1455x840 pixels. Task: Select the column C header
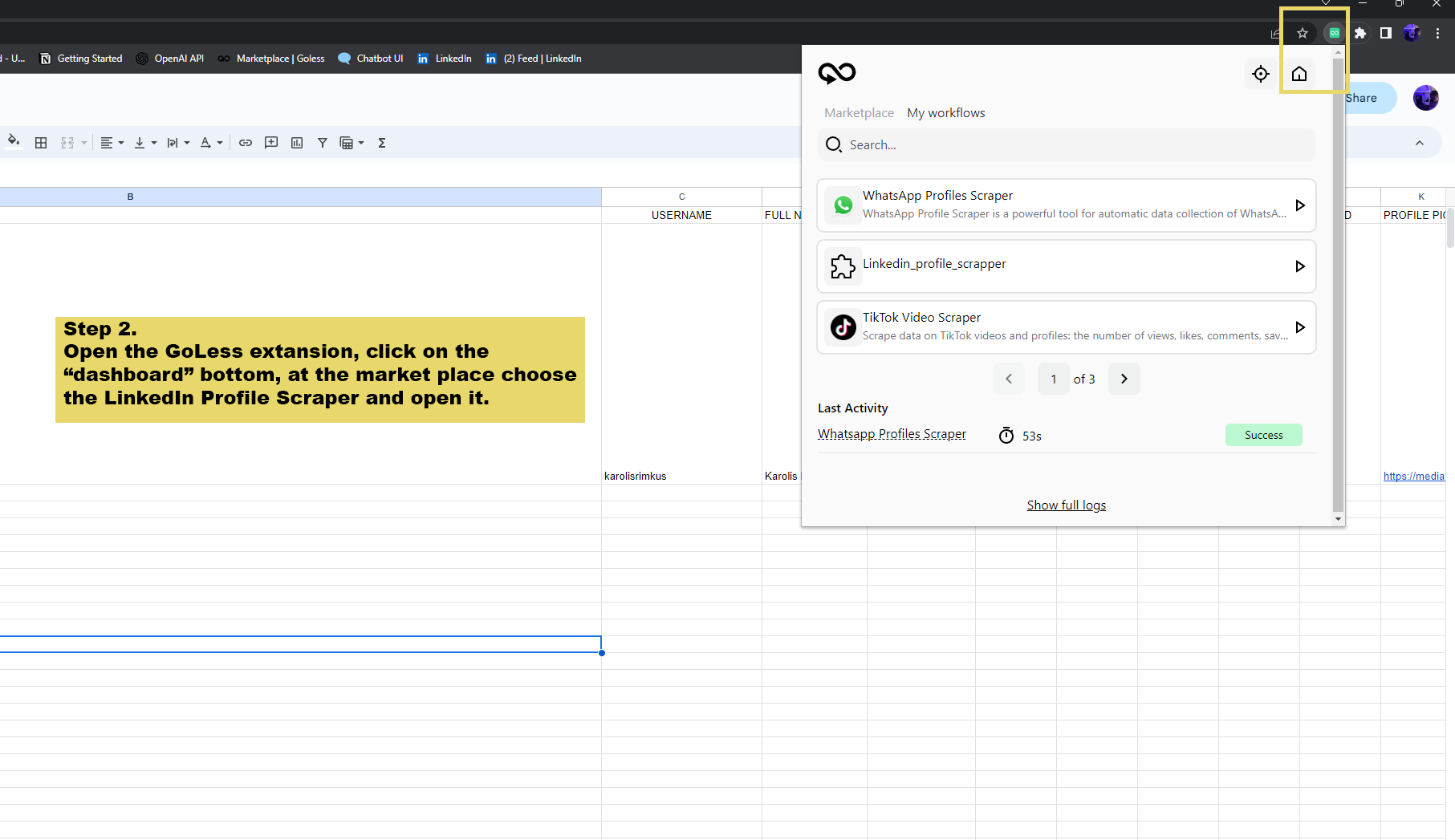click(681, 197)
